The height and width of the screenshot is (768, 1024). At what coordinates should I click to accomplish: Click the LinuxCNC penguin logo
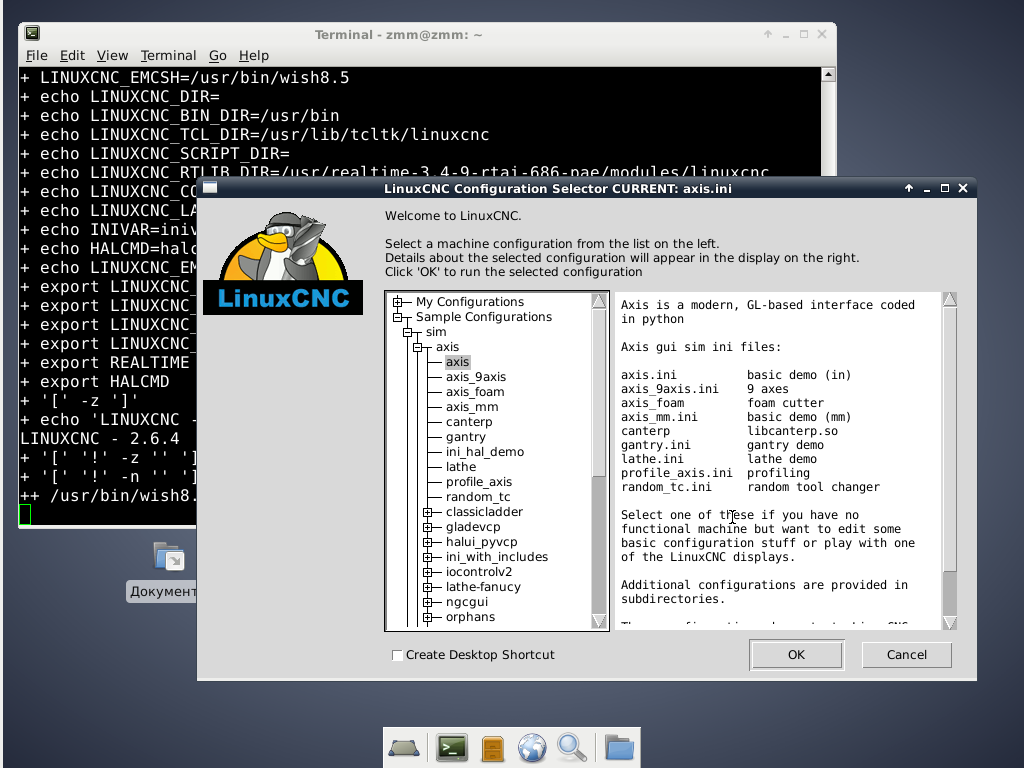click(x=283, y=263)
